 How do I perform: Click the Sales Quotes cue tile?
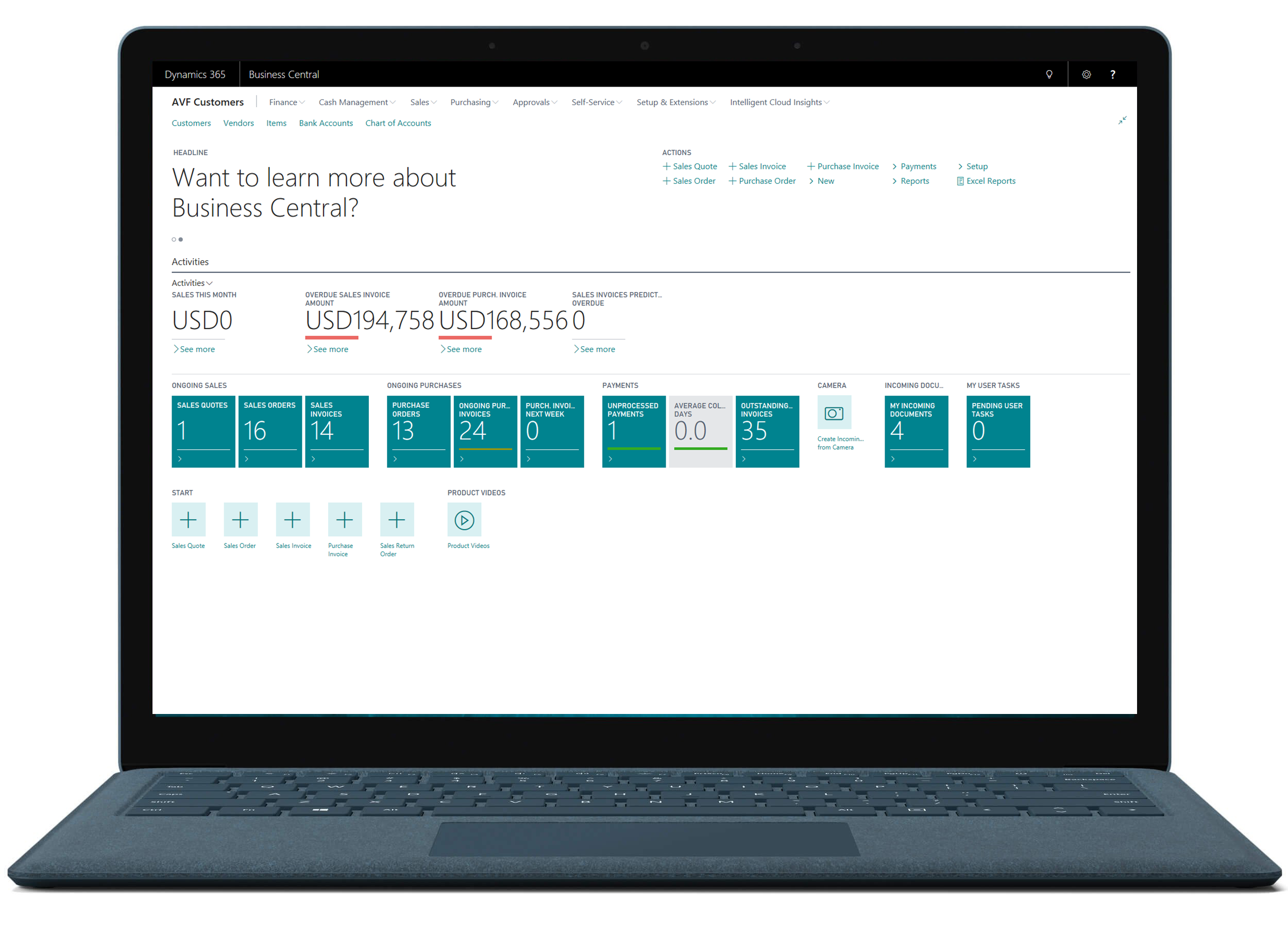(x=204, y=432)
